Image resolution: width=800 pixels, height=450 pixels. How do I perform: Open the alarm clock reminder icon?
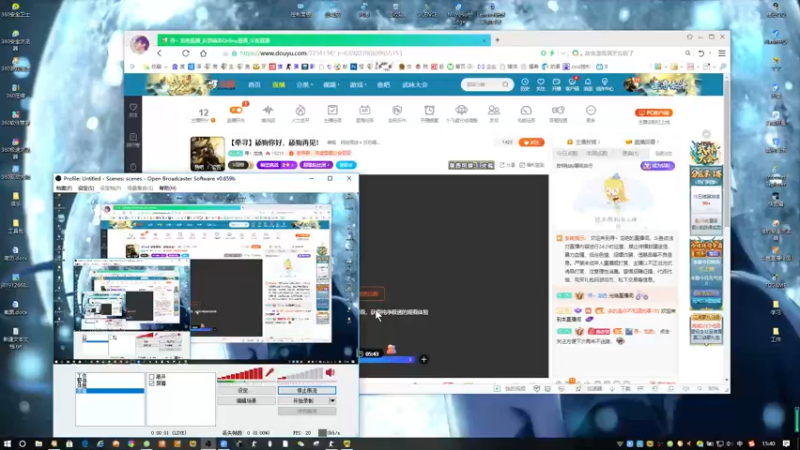(429, 110)
